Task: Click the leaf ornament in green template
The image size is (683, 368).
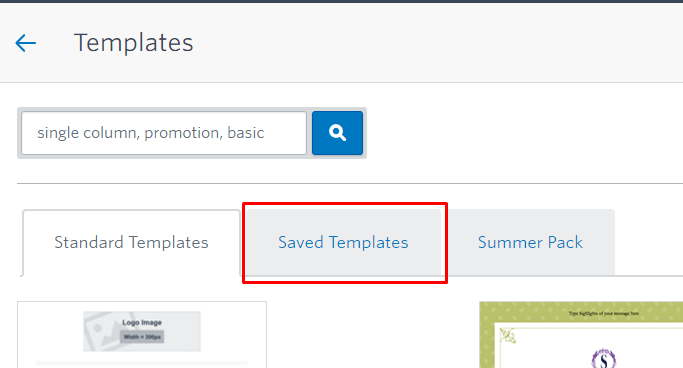Action: pos(508,336)
